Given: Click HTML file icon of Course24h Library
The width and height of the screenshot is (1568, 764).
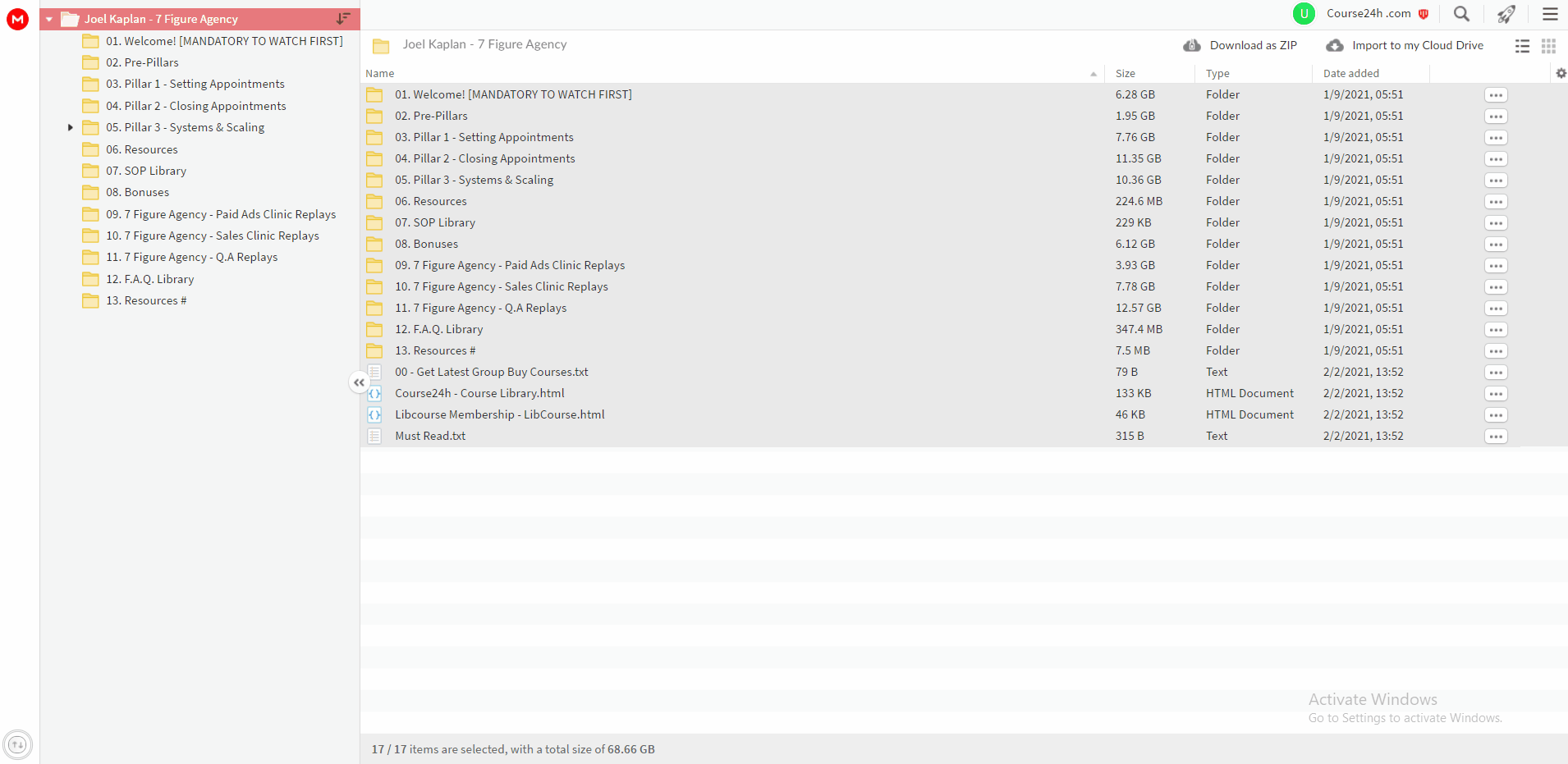Looking at the screenshot, I should pos(374,393).
